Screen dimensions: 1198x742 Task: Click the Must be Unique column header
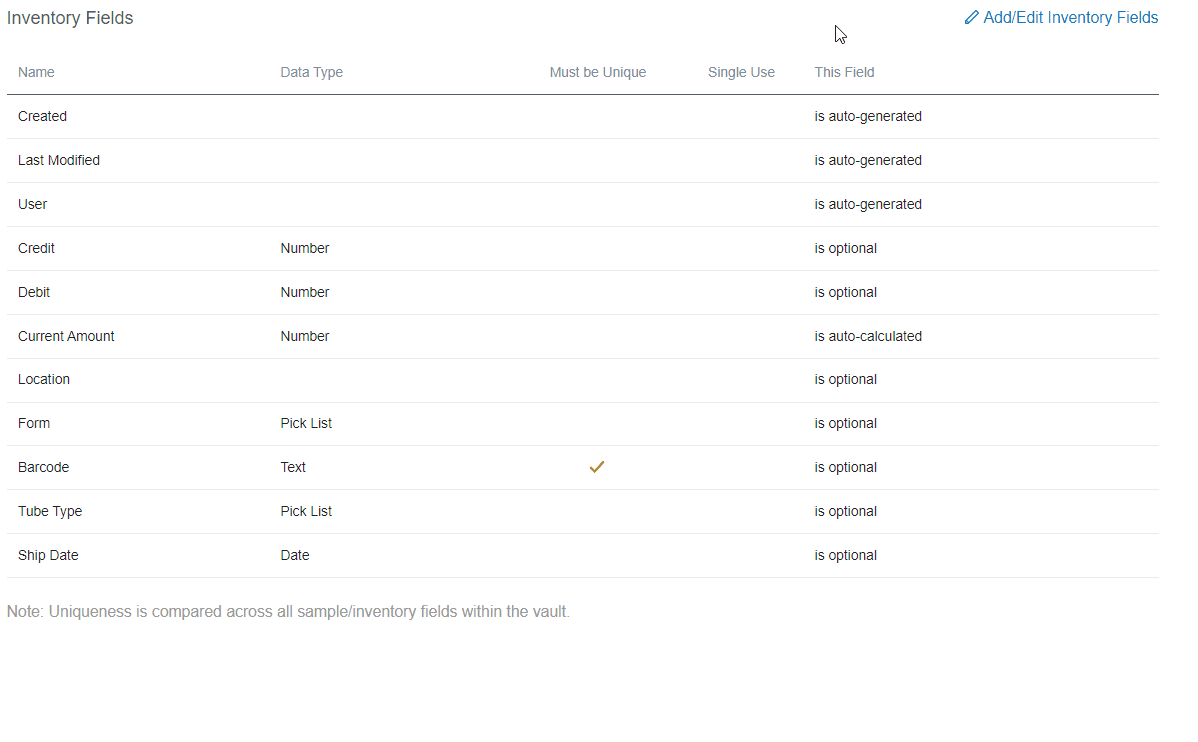point(597,73)
